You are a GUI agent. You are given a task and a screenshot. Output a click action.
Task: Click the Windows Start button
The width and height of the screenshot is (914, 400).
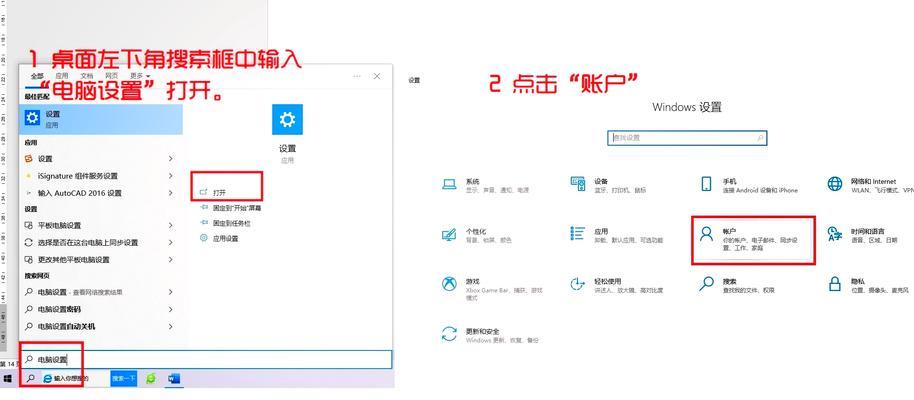(x=8, y=379)
